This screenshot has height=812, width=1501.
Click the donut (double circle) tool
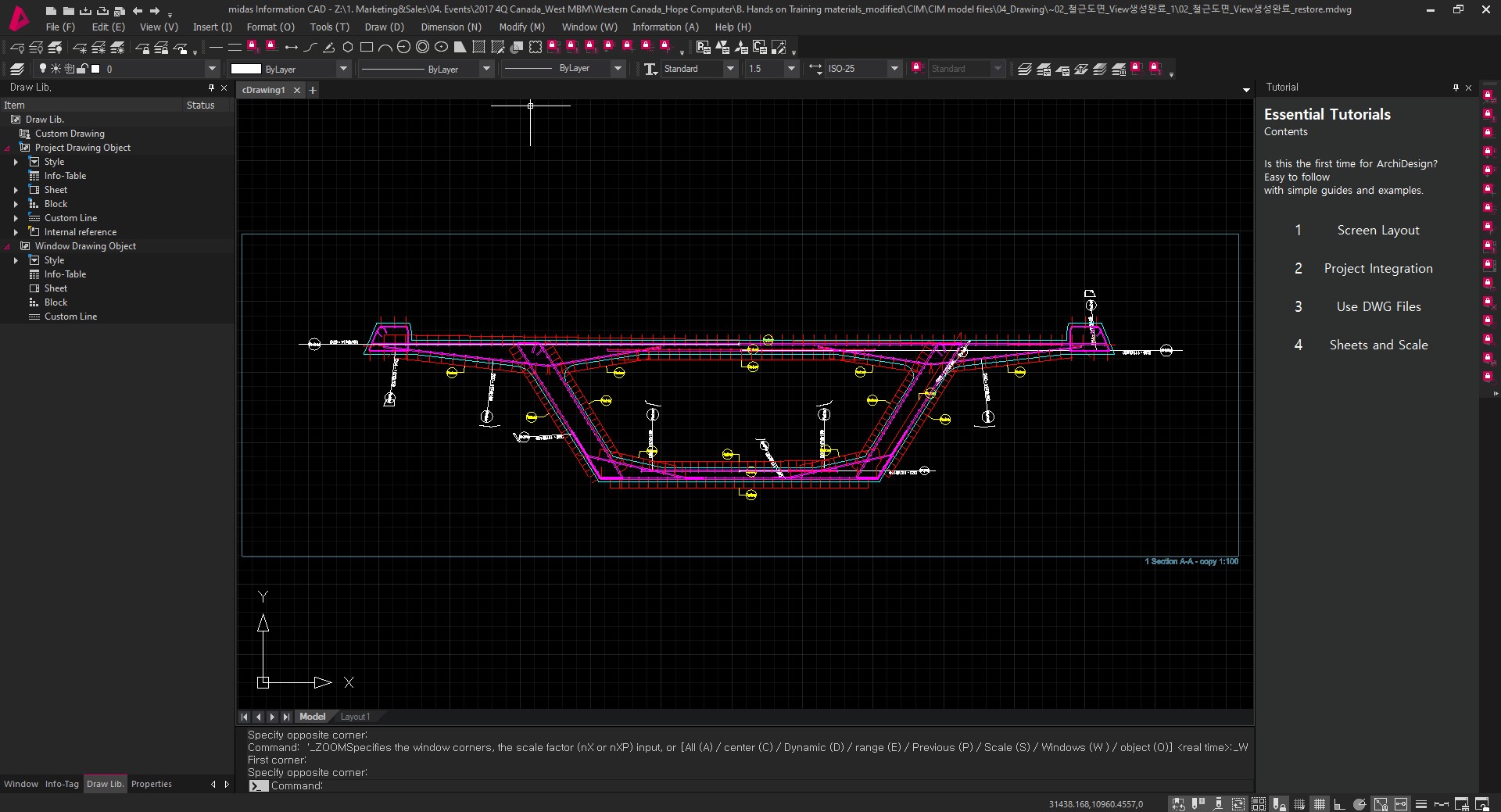[x=422, y=48]
